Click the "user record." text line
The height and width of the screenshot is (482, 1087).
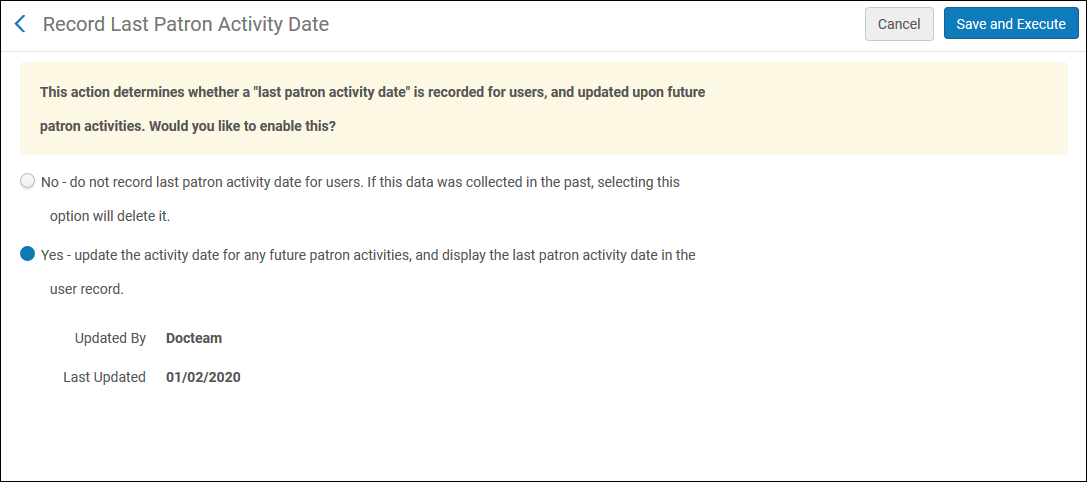[86, 289]
